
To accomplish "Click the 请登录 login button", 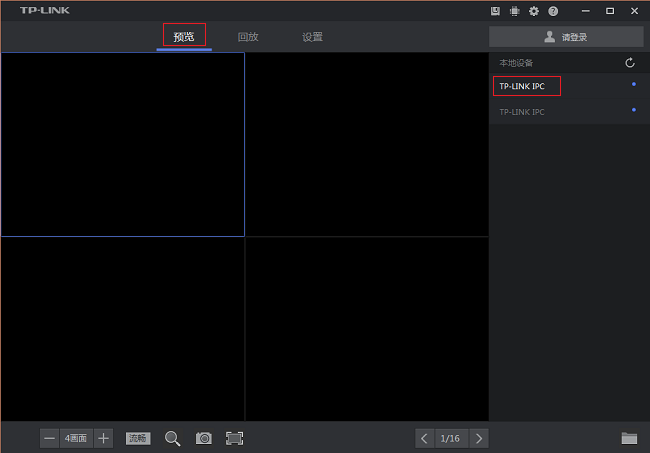I will 566,37.
